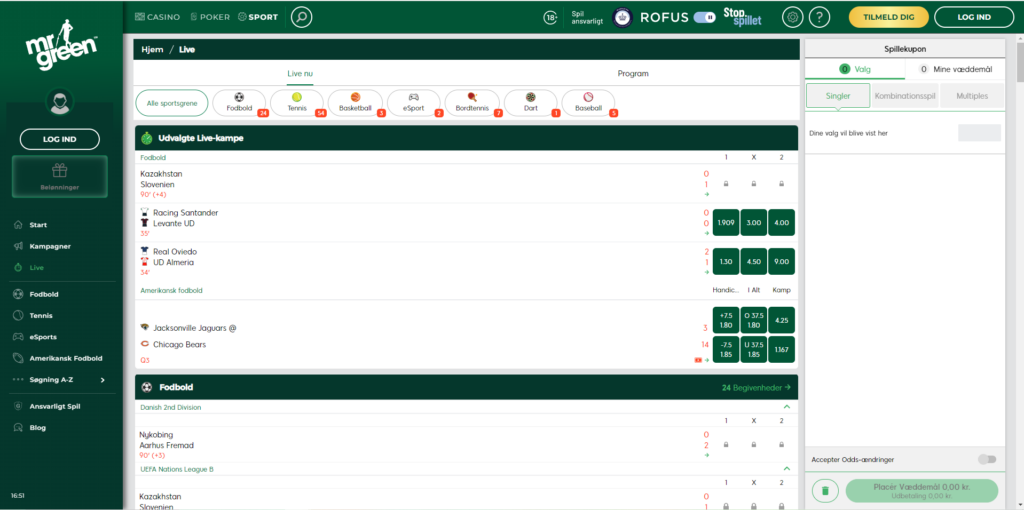
Task: Click Log ind button in sidebar
Action: (x=60, y=139)
